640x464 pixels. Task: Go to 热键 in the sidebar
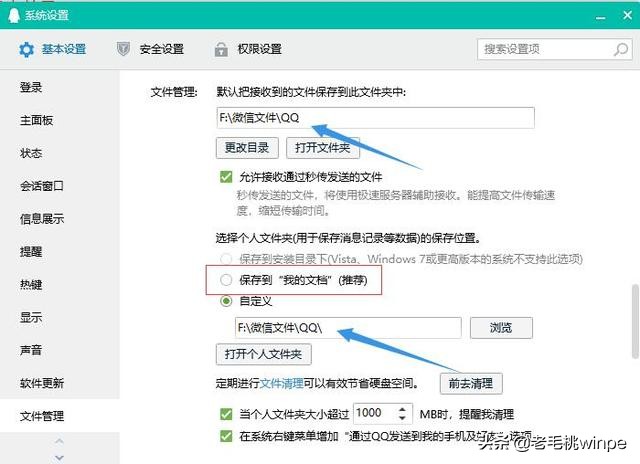pyautogui.click(x=31, y=284)
